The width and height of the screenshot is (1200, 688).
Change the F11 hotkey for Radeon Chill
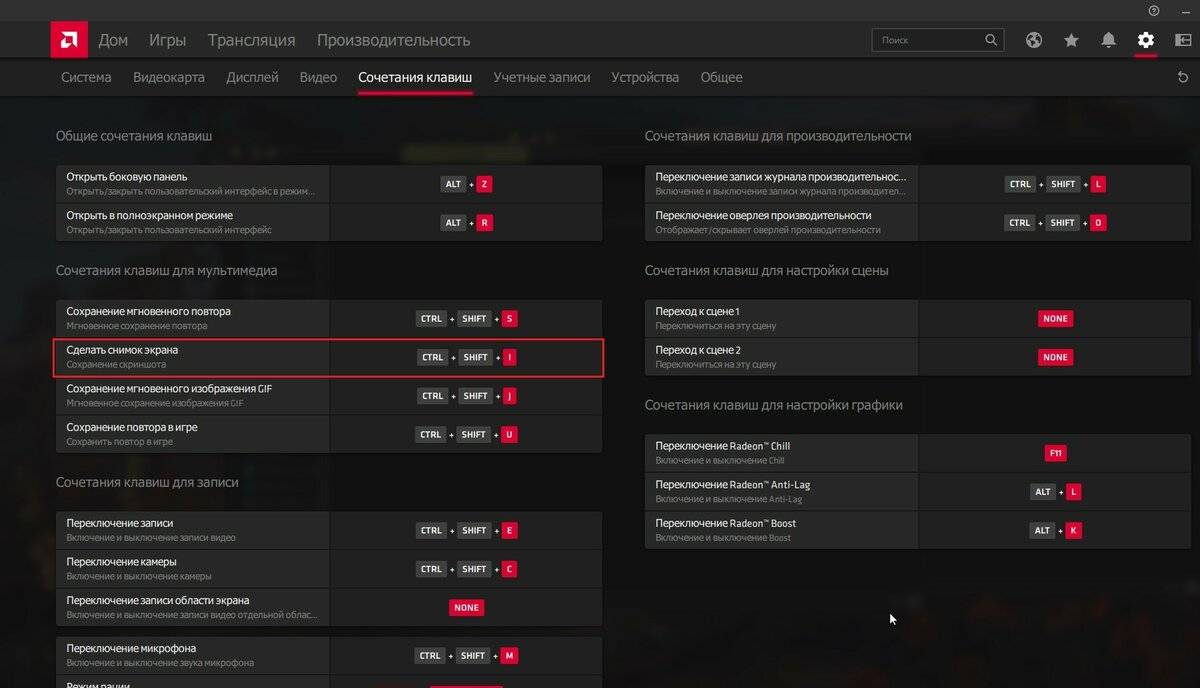(1055, 453)
